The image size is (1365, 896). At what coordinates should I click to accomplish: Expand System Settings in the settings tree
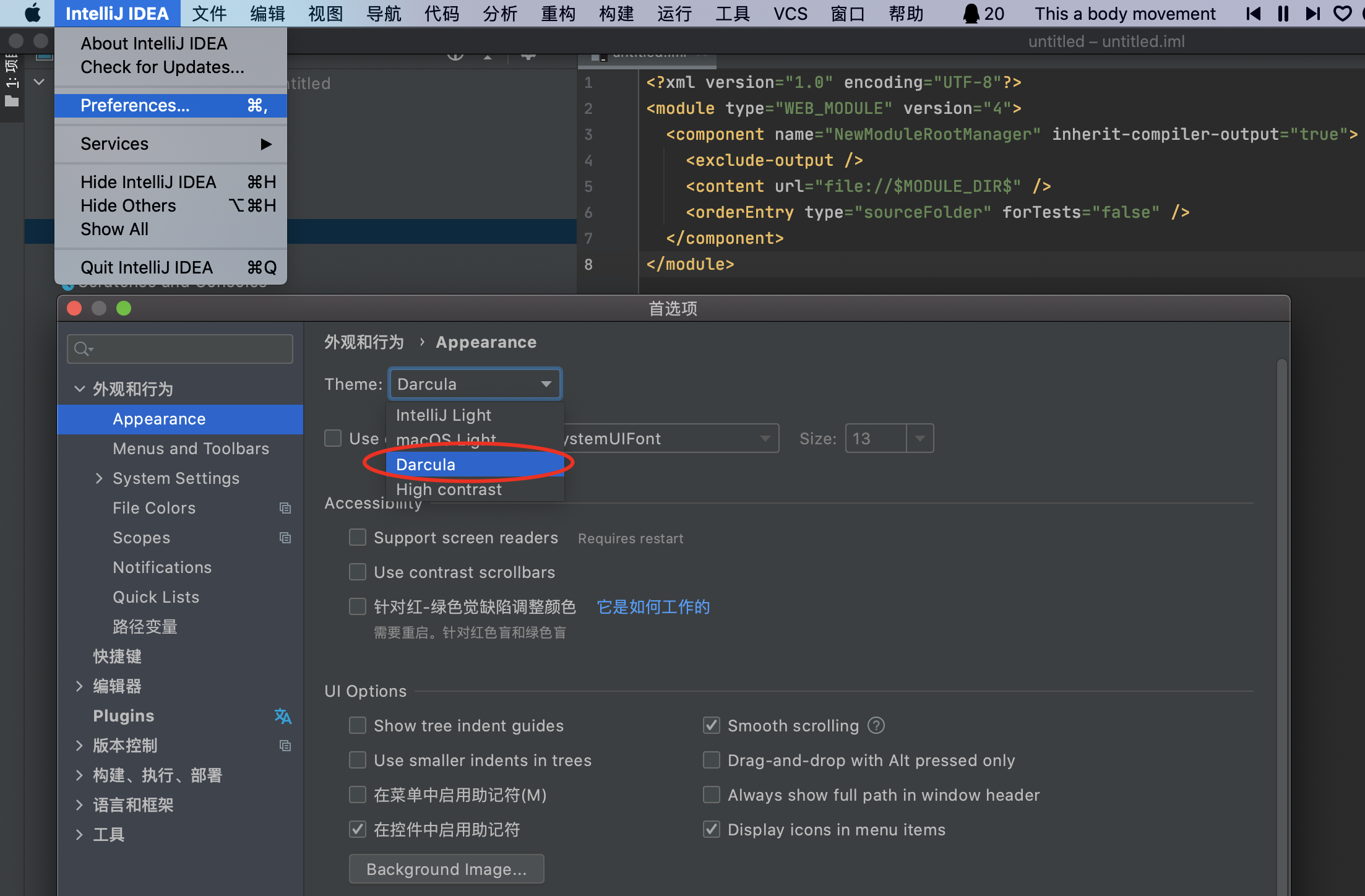pos(99,478)
